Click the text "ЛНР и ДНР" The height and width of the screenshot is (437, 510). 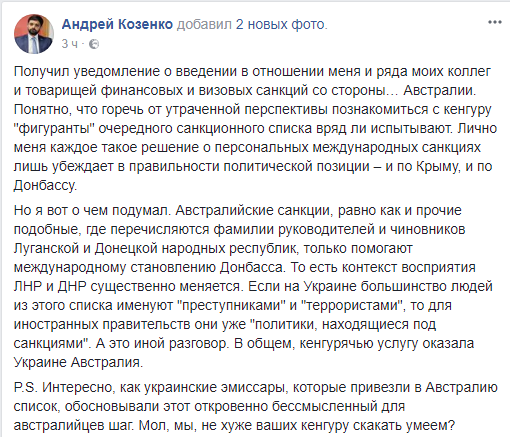click(x=49, y=286)
